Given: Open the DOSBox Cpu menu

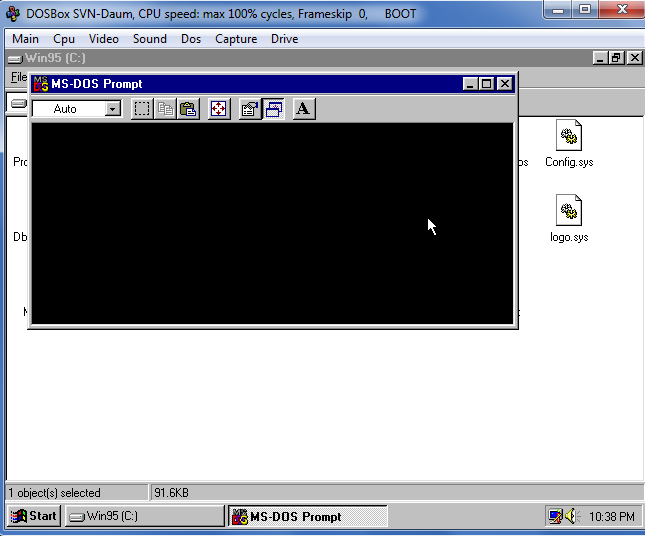Looking at the screenshot, I should pyautogui.click(x=64, y=39).
